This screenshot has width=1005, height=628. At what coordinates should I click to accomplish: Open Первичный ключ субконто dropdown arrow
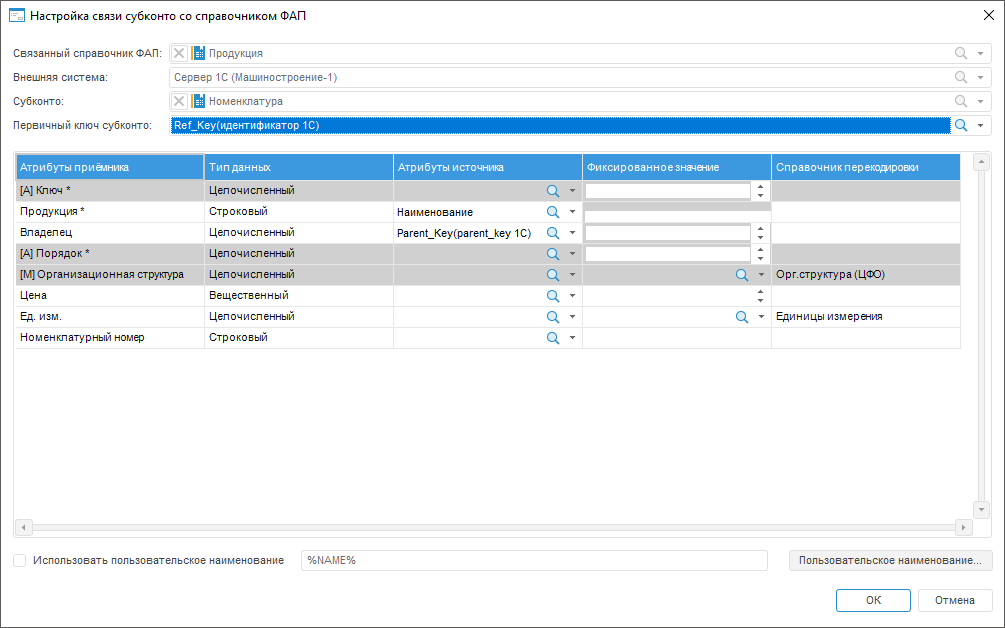[x=981, y=125]
